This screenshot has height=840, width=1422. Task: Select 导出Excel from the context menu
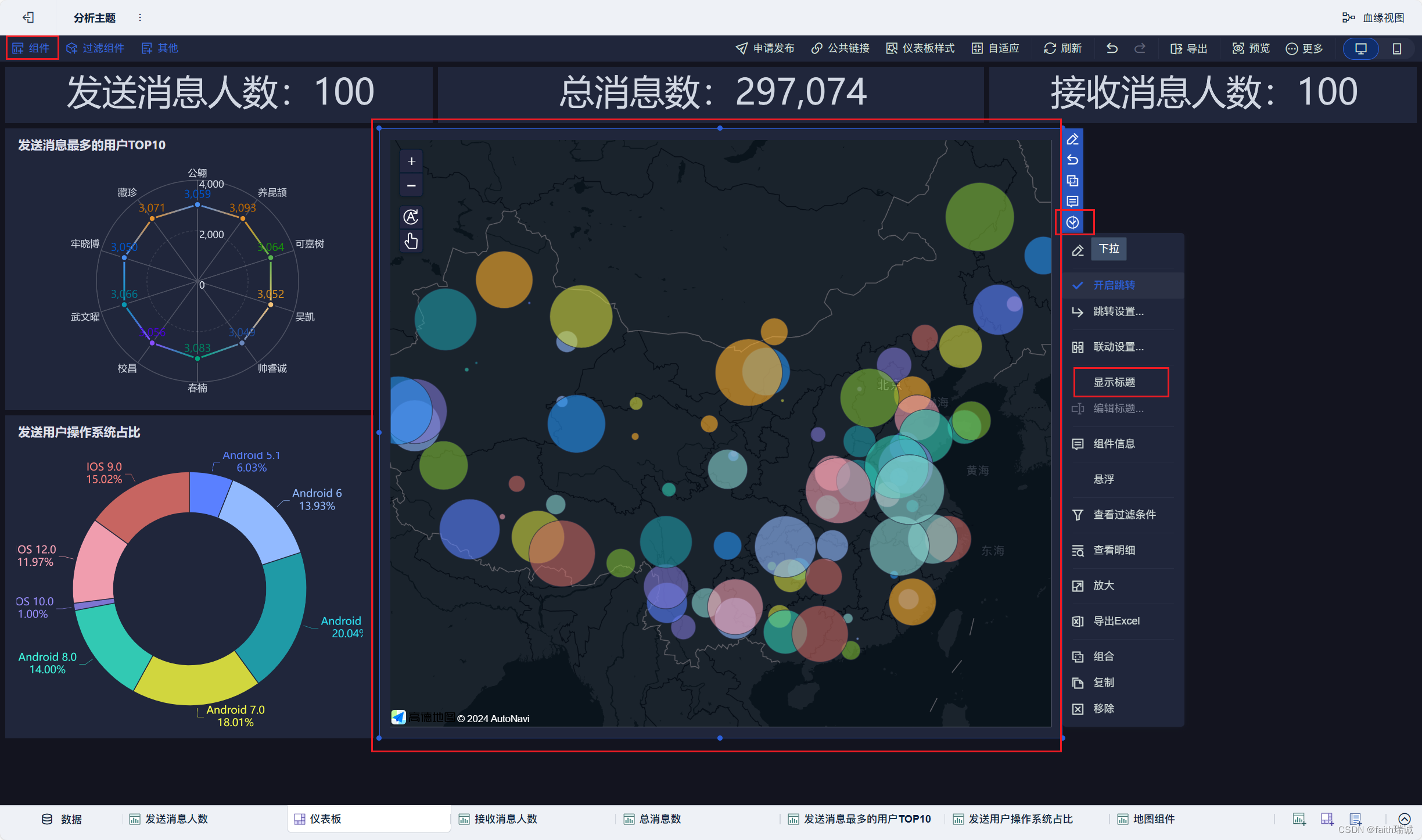pos(1116,621)
